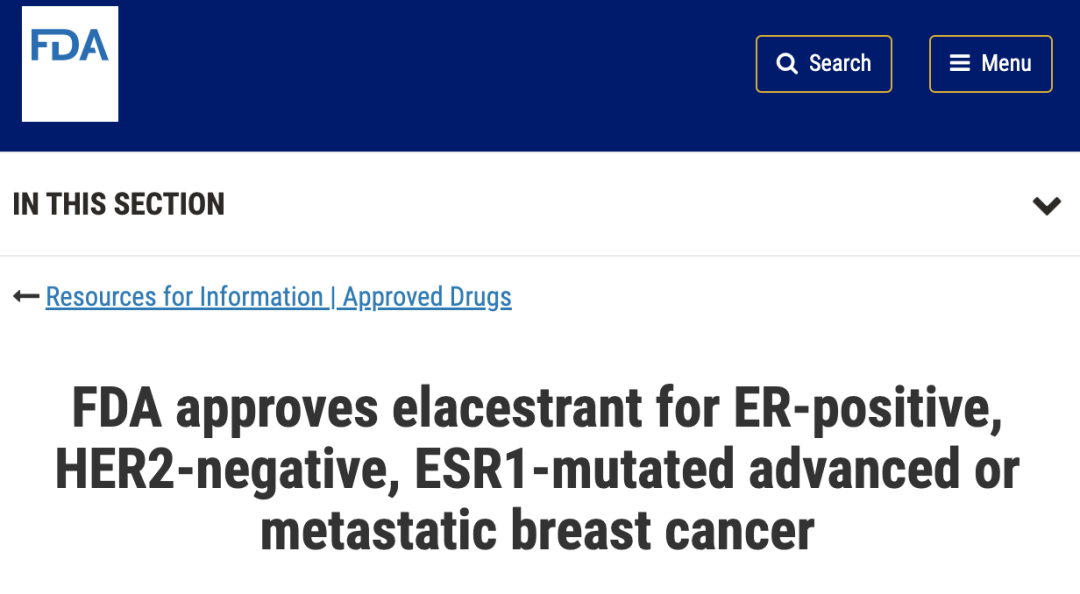Click the Approved Drugs link text
Screen dimensions: 1080x594
click(427, 297)
